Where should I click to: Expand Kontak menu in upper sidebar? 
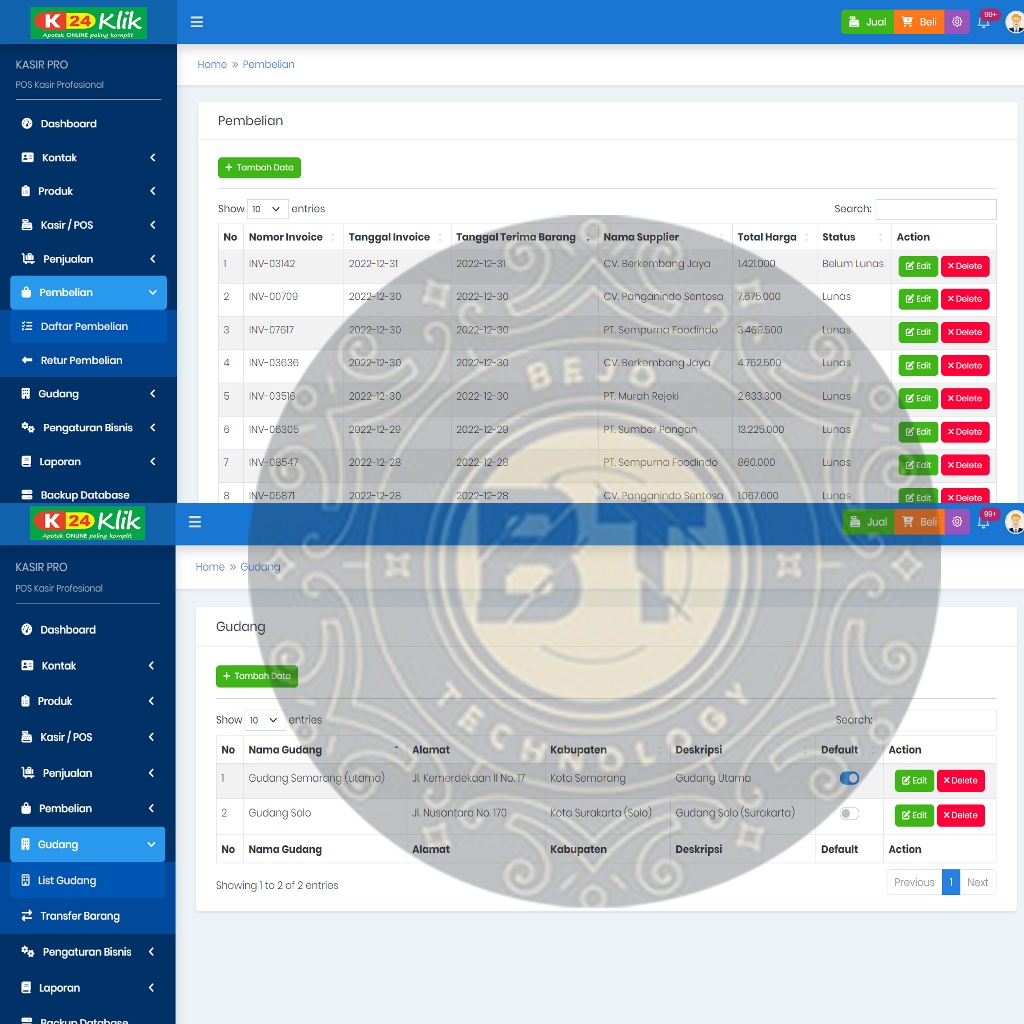[88, 157]
